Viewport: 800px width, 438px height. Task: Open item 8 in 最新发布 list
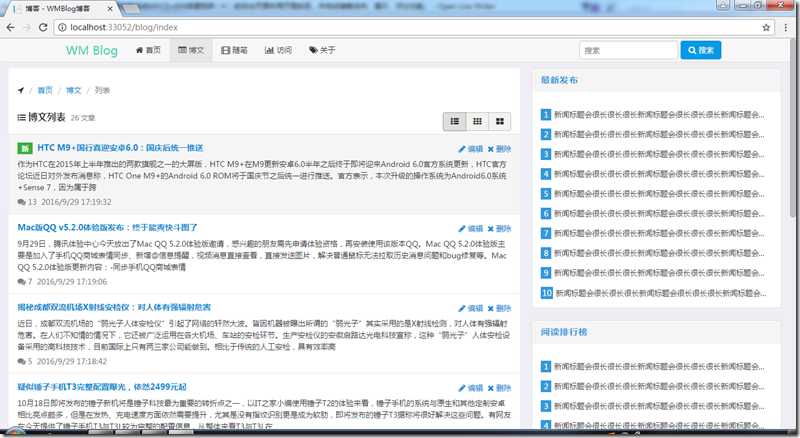[x=659, y=253]
